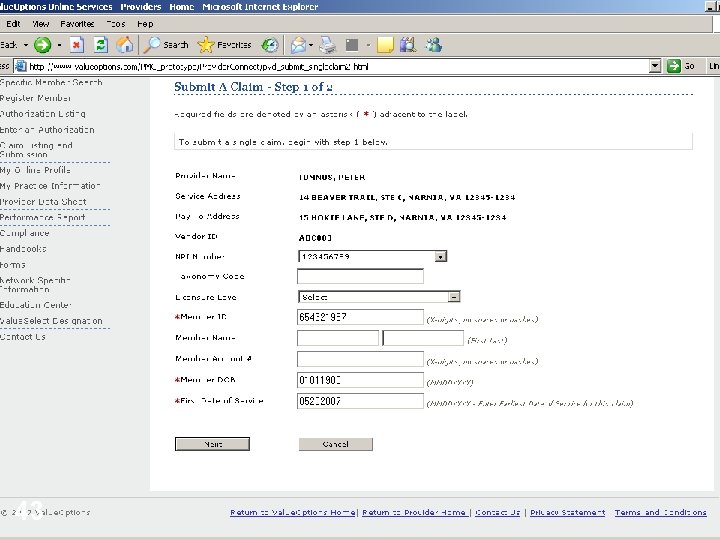Open Return to Provider Home link
This screenshot has height=540, width=720.
click(414, 512)
